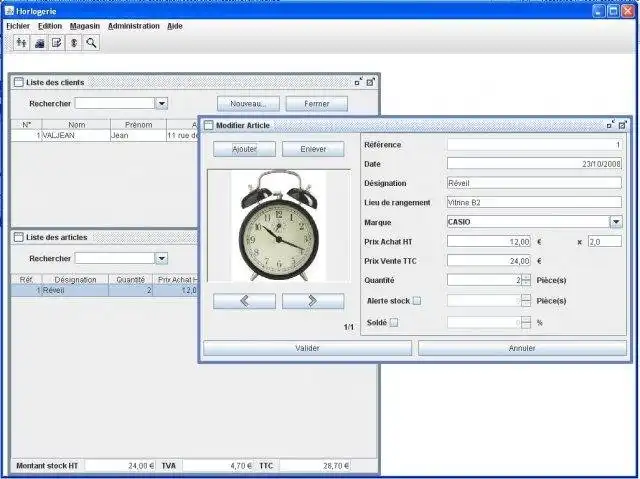Image resolution: width=640 pixels, height=479 pixels.
Task: Show next article image arrow
Action: tap(313, 301)
